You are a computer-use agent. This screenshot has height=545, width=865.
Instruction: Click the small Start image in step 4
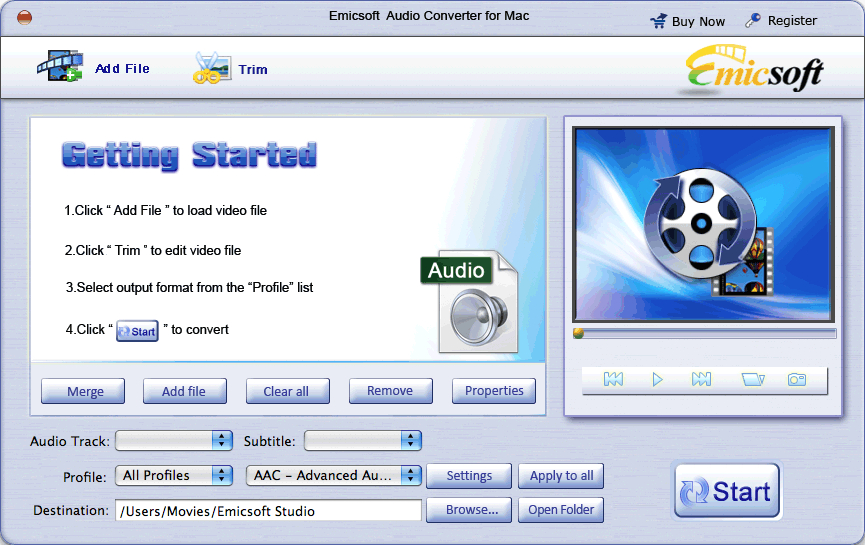click(x=137, y=331)
